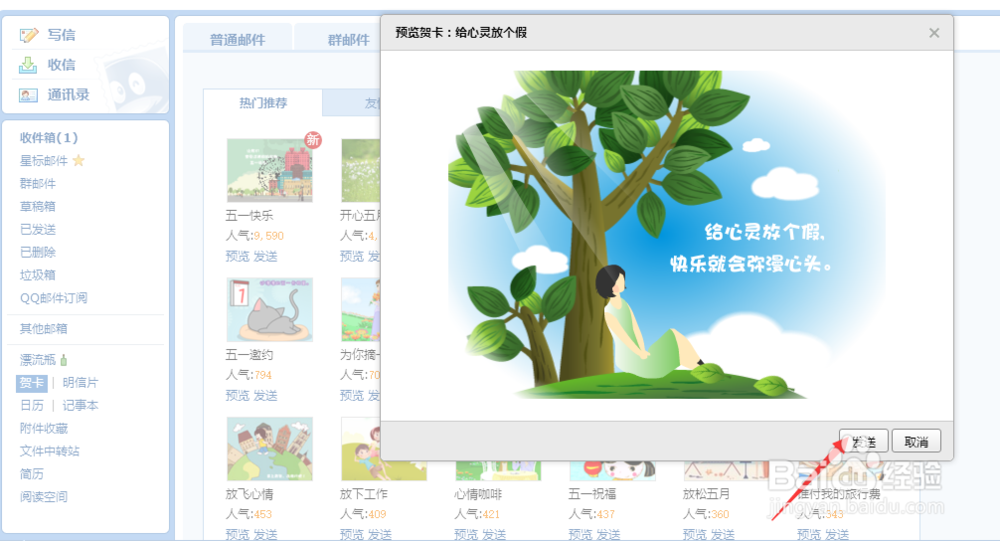The height and width of the screenshot is (541, 1000).
Task: Click the 五一邀约 card title text
Action: (x=249, y=355)
